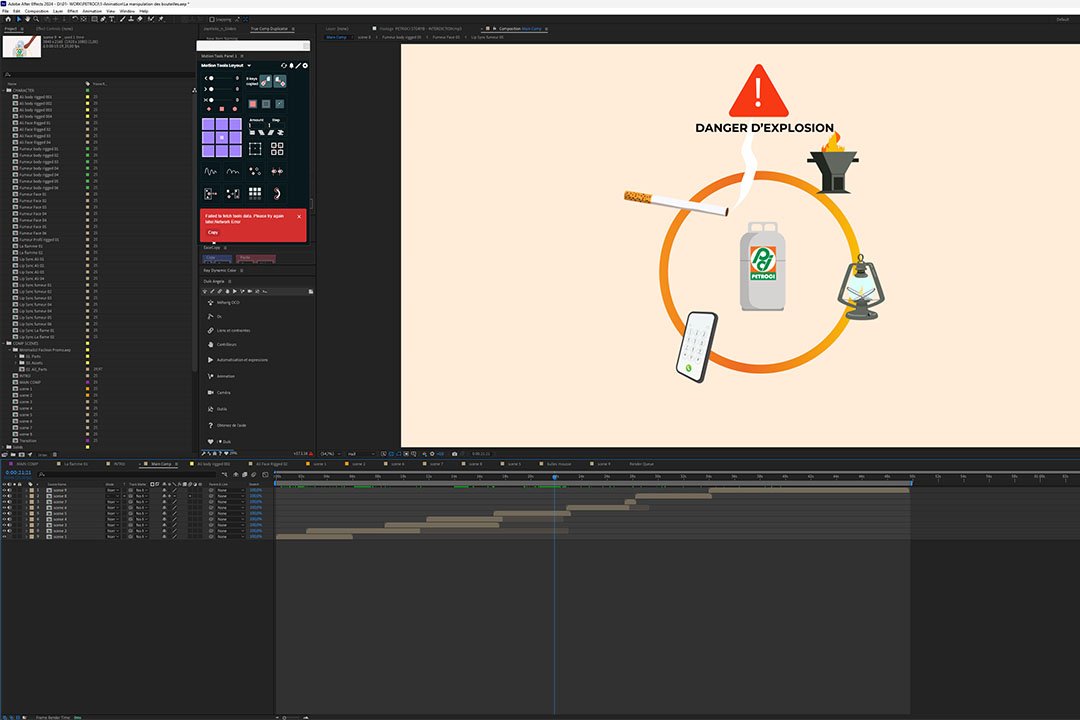Click label color swatch of scene 9 layer
The image size is (1080, 720).
(x=32, y=490)
